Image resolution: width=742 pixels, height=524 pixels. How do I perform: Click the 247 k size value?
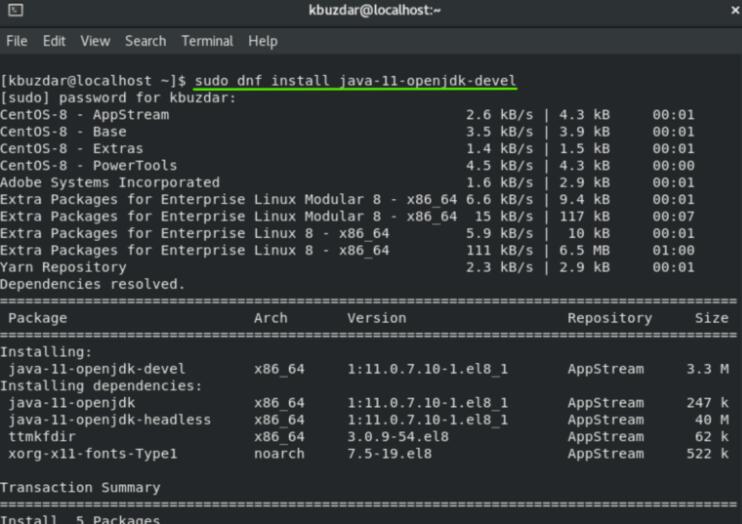[708, 403]
